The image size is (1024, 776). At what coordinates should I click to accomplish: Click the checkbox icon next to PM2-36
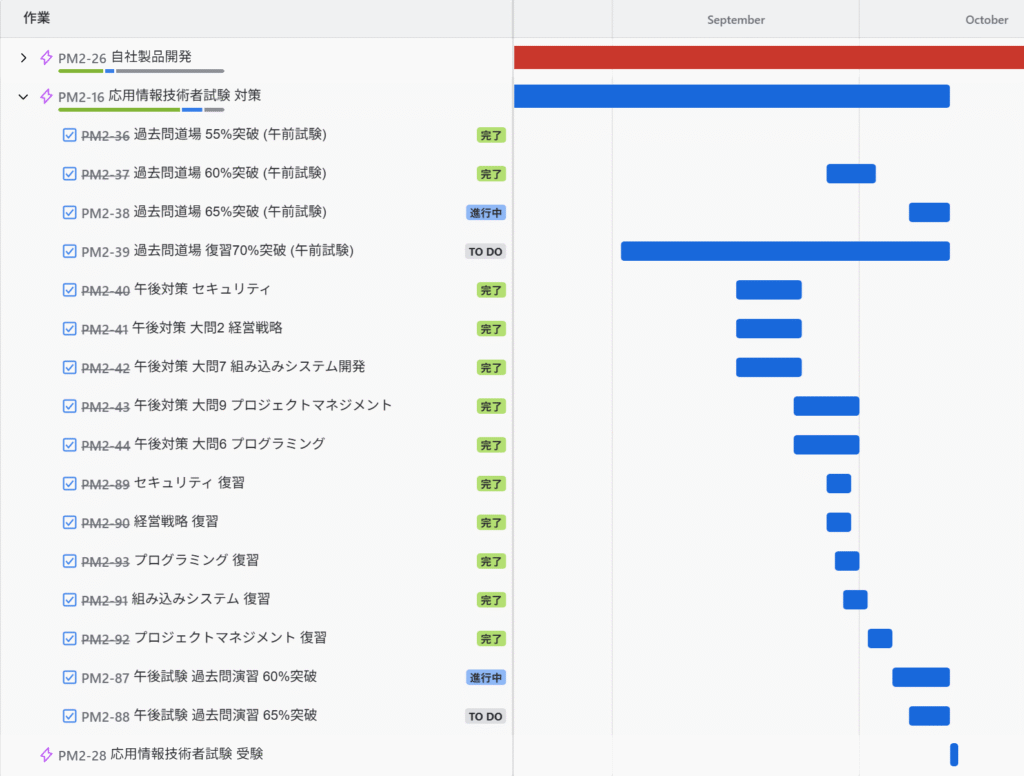(x=70, y=135)
